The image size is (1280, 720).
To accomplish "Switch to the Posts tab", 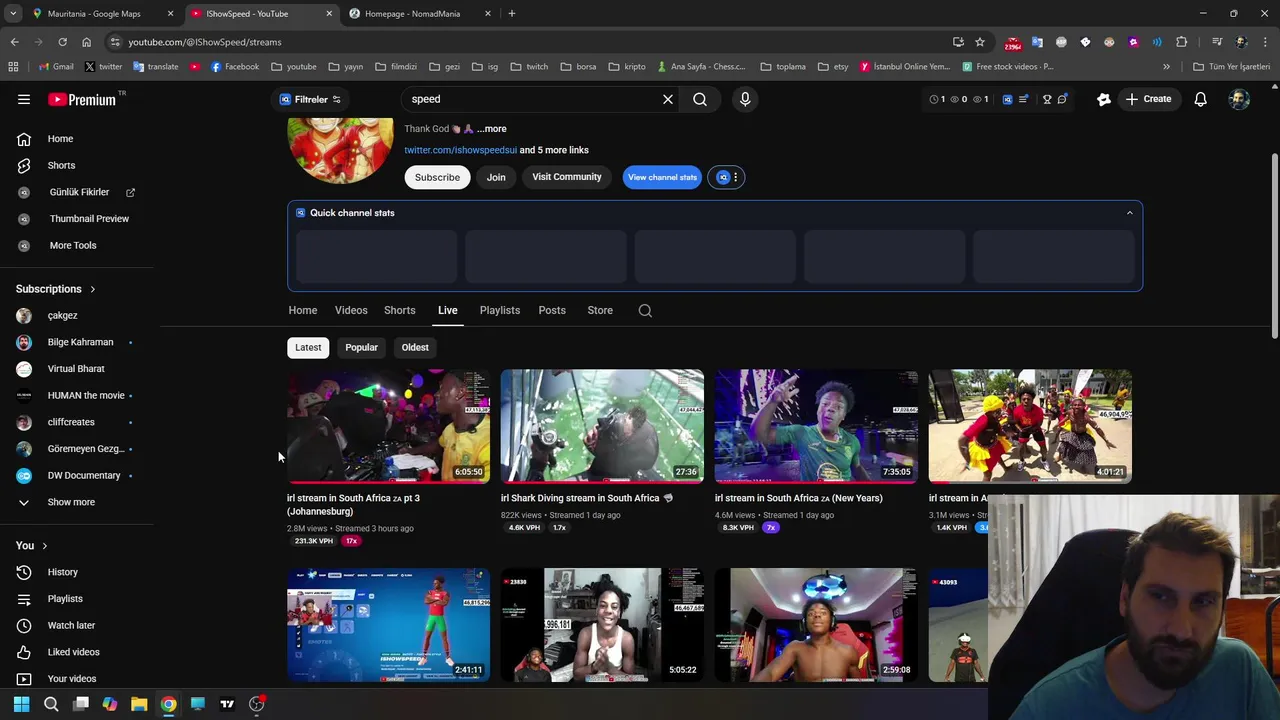I will [552, 310].
